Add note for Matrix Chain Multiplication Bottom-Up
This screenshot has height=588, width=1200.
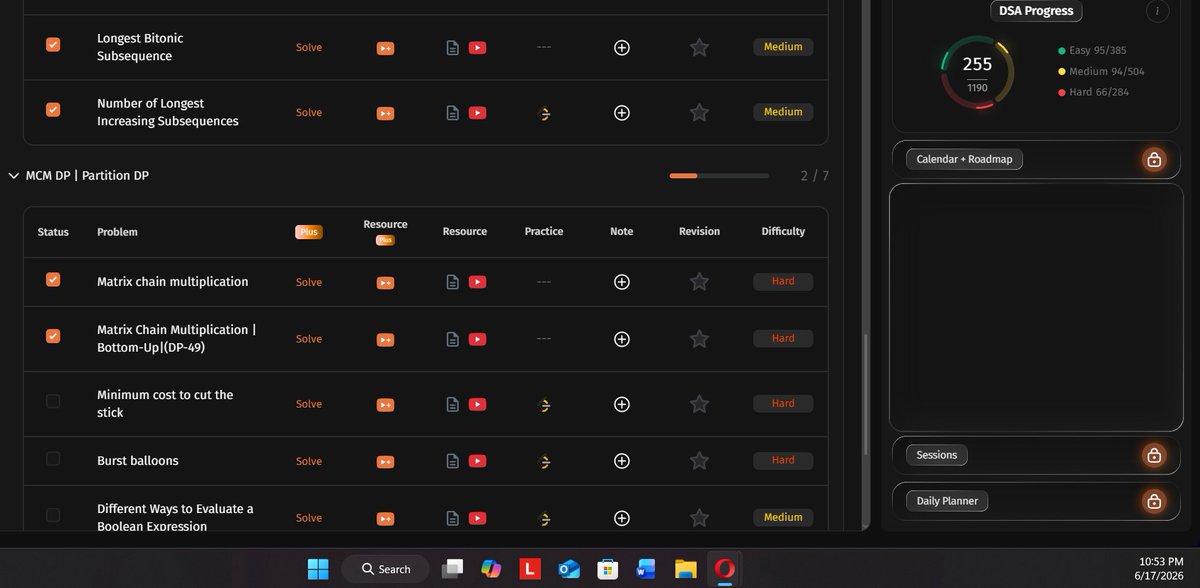pyautogui.click(x=622, y=339)
